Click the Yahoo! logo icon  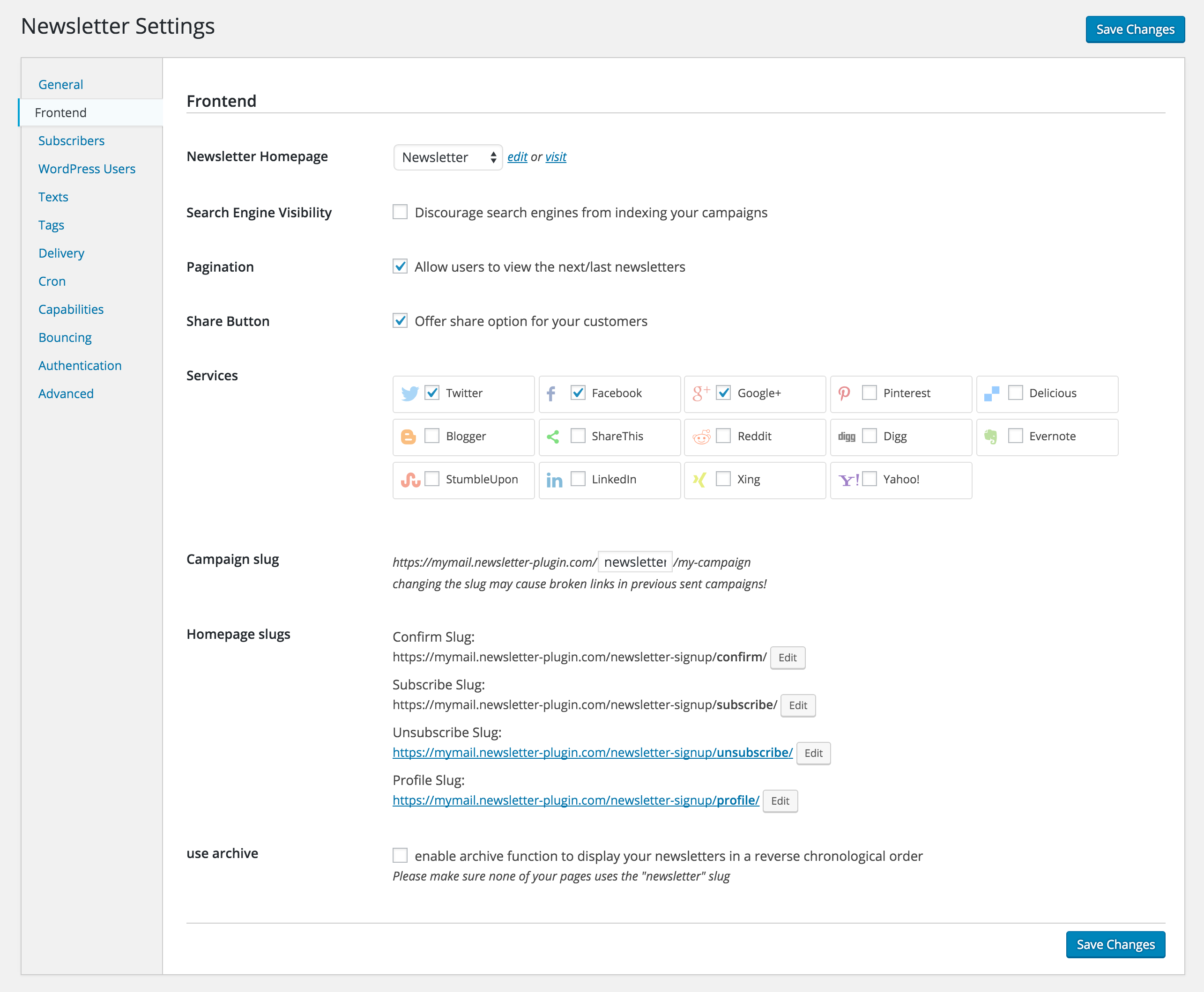coord(848,480)
